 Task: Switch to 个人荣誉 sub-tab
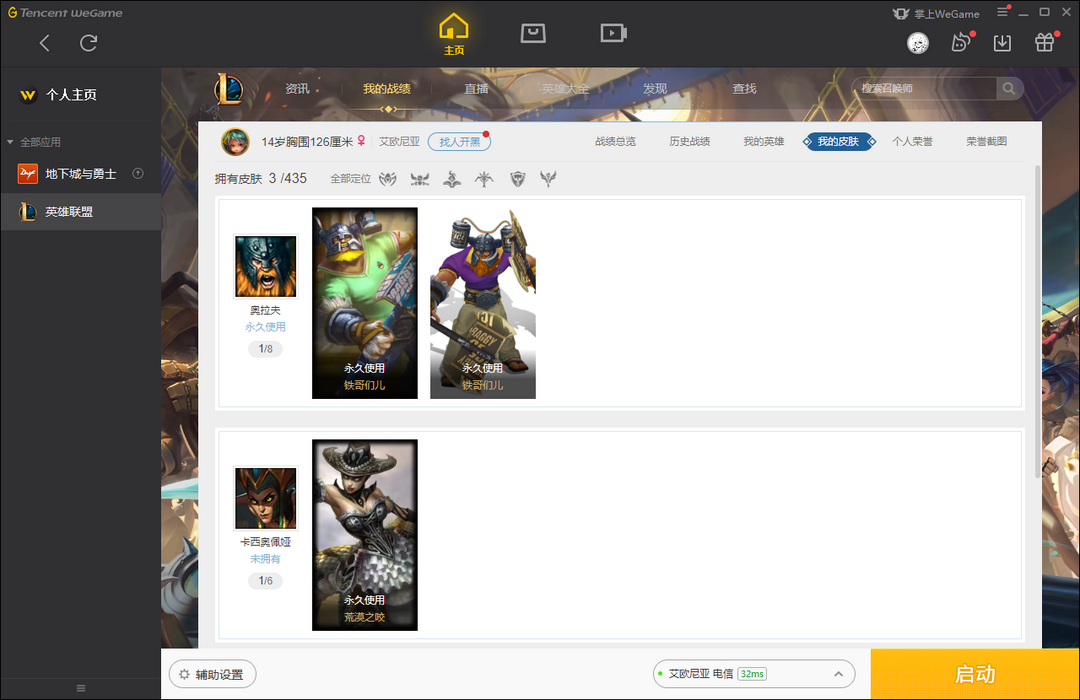(x=913, y=141)
